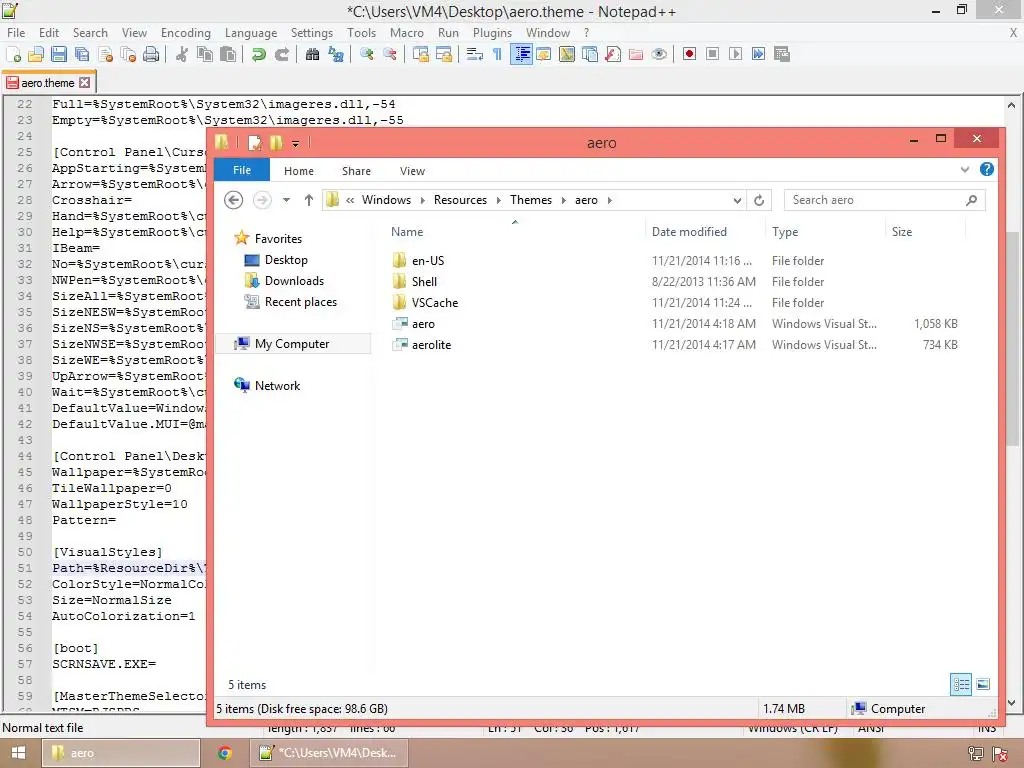Open the File tab in Explorer
The width and height of the screenshot is (1024, 768).
[242, 170]
